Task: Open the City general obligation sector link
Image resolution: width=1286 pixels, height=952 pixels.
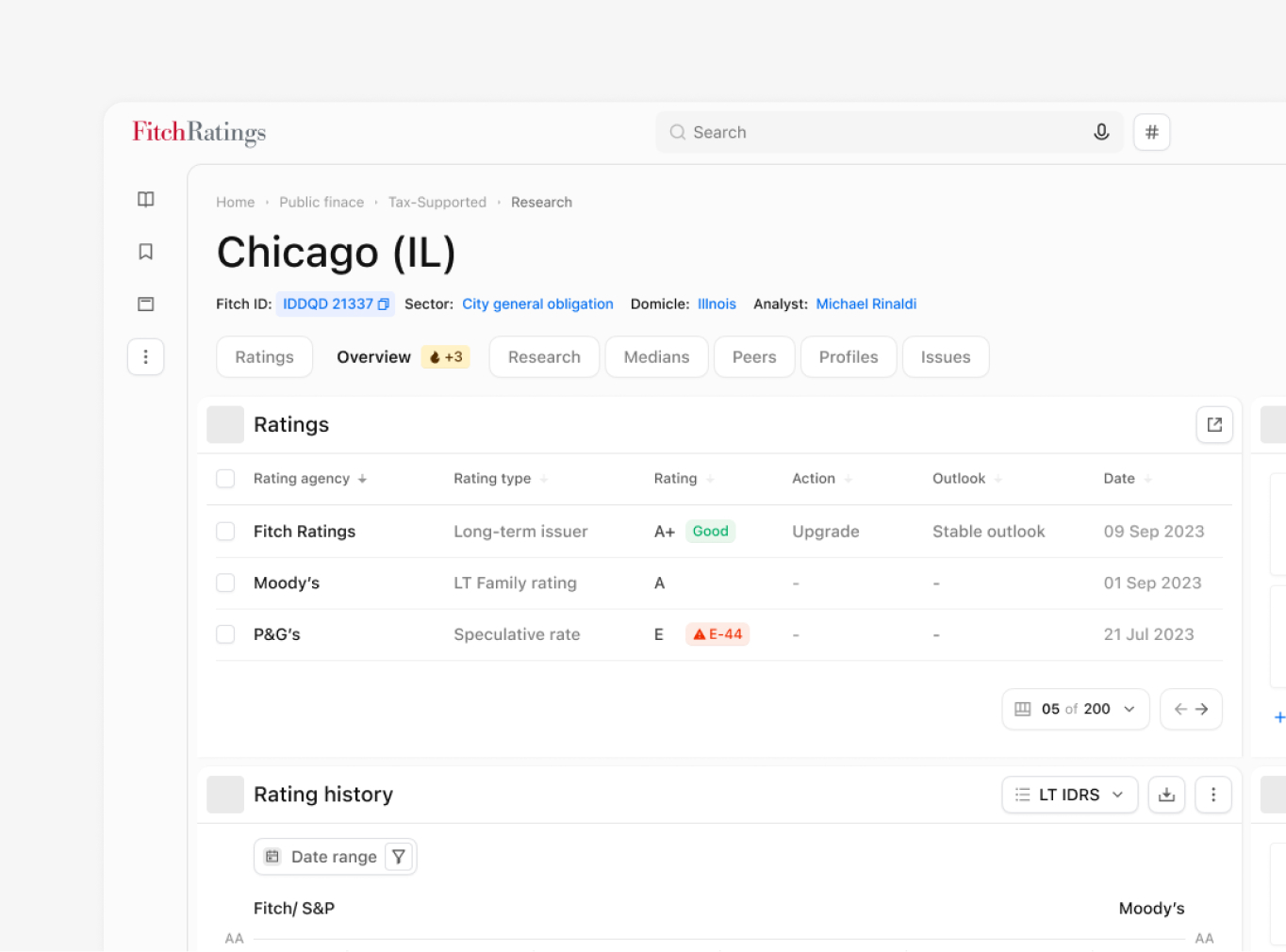Action: pyautogui.click(x=537, y=304)
